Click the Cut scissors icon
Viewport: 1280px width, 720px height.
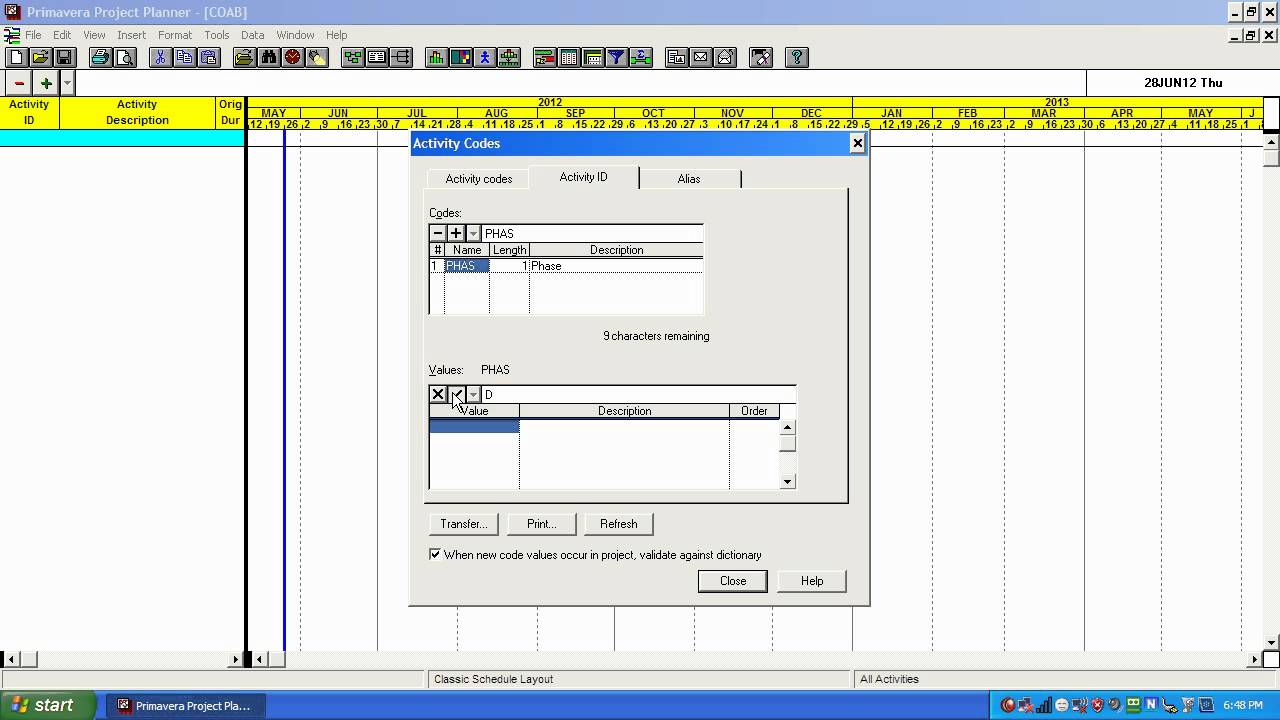[x=160, y=58]
